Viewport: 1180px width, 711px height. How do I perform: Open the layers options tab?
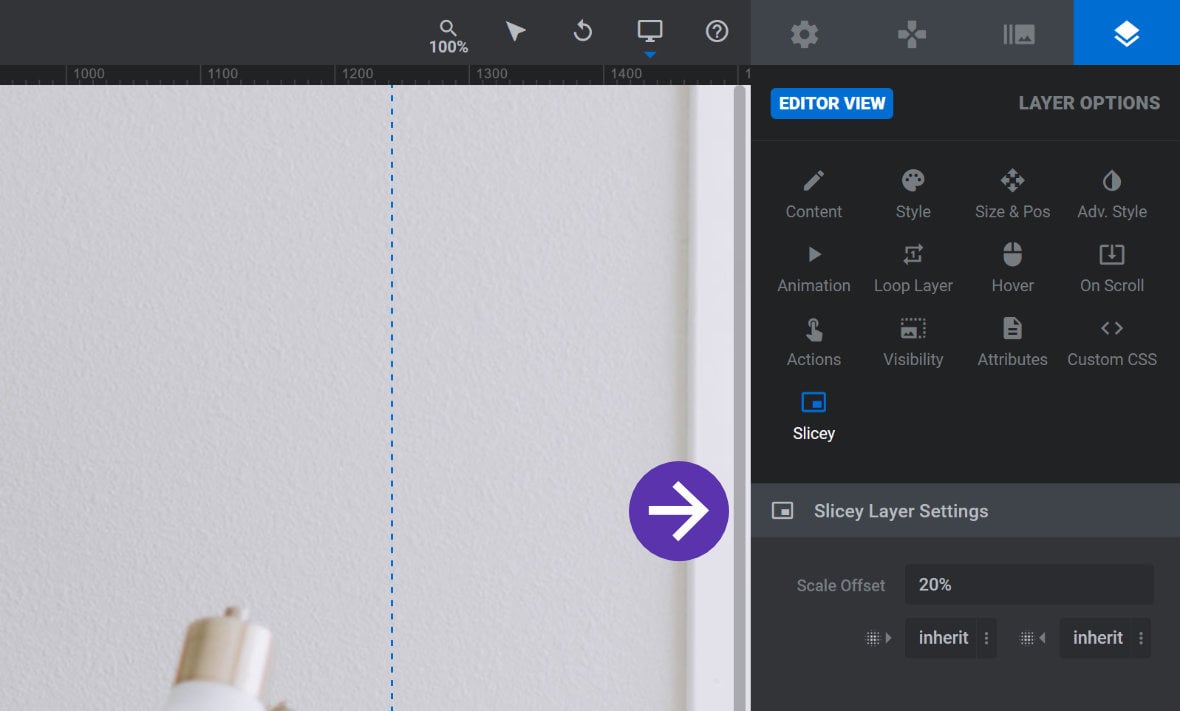tap(1127, 33)
